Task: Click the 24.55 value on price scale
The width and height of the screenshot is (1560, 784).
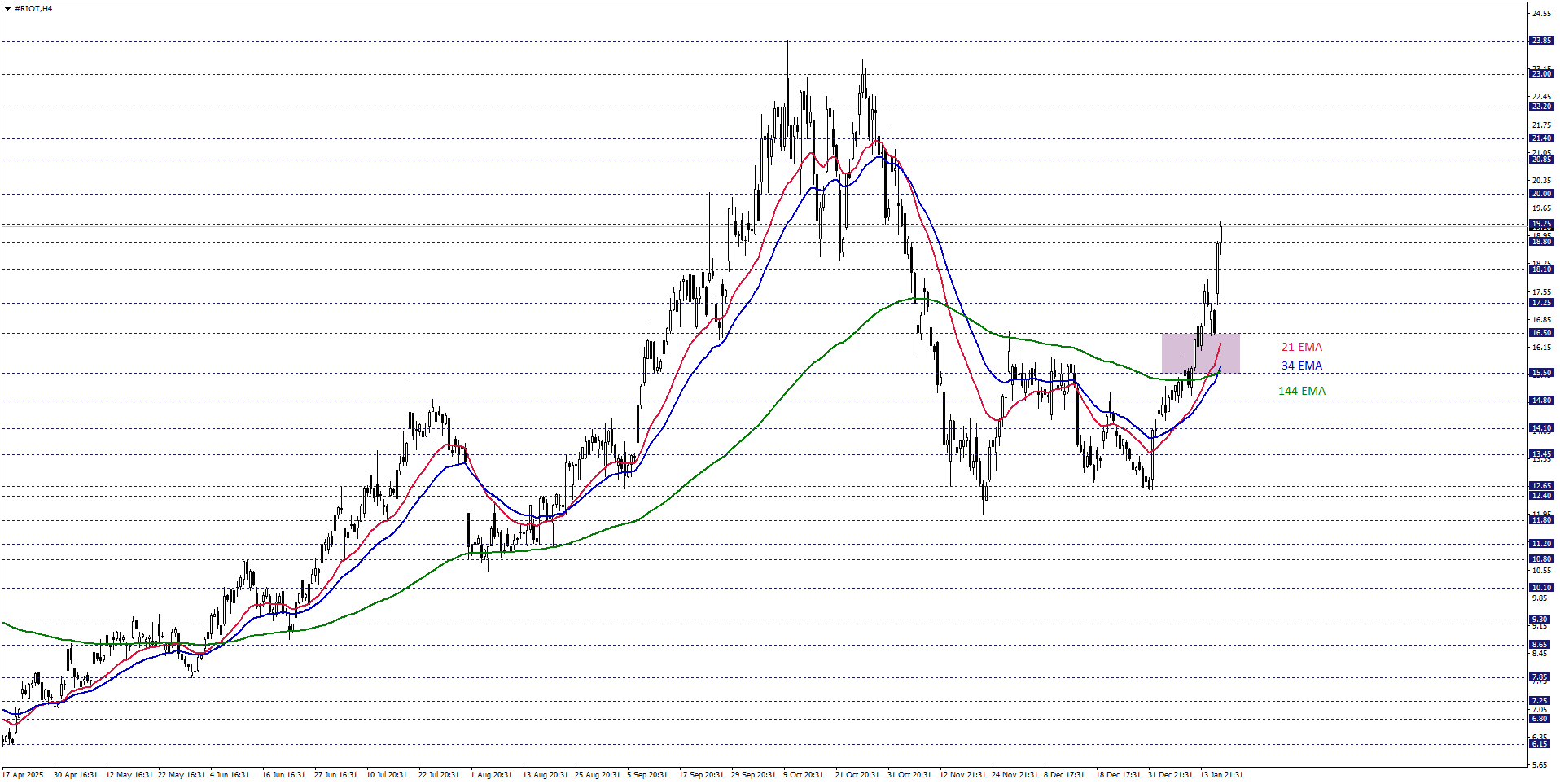Action: 1540,14
